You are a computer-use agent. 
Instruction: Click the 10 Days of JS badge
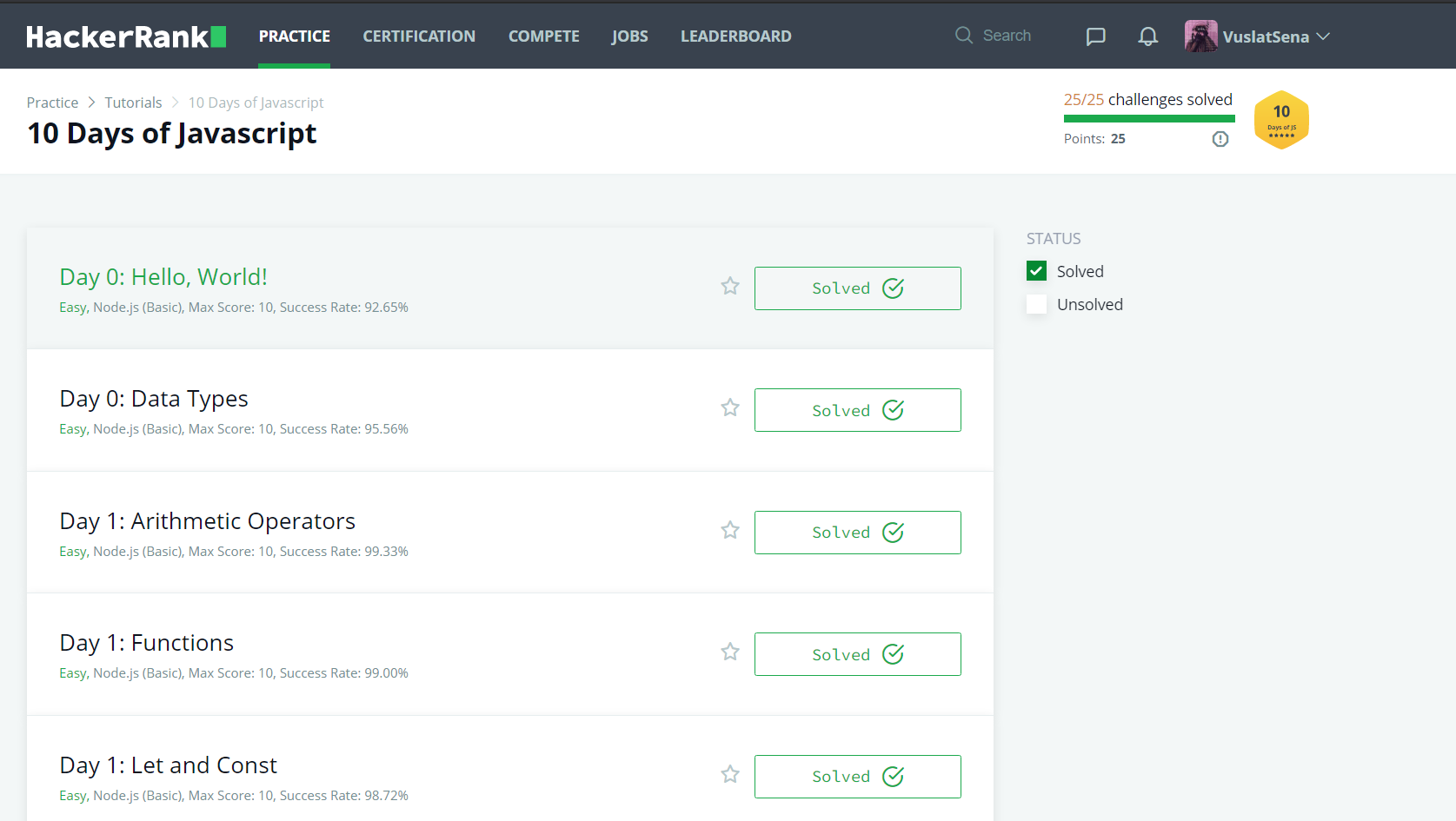[1280, 120]
